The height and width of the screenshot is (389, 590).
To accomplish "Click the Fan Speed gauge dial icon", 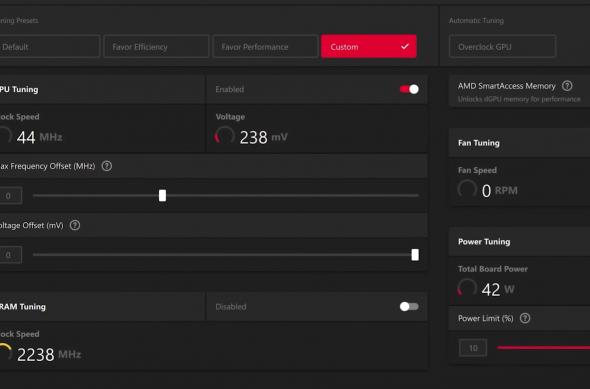I will [x=467, y=190].
